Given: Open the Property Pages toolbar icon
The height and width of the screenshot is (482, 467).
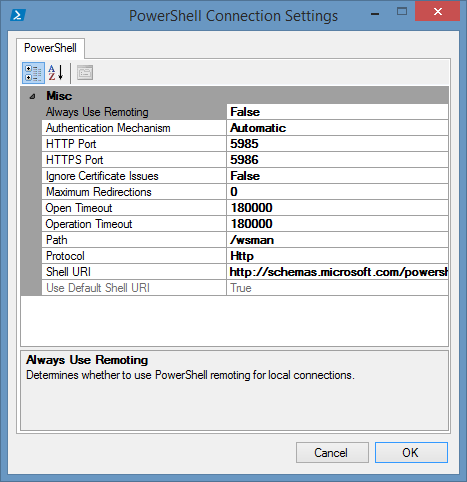Looking at the screenshot, I should click(85, 73).
